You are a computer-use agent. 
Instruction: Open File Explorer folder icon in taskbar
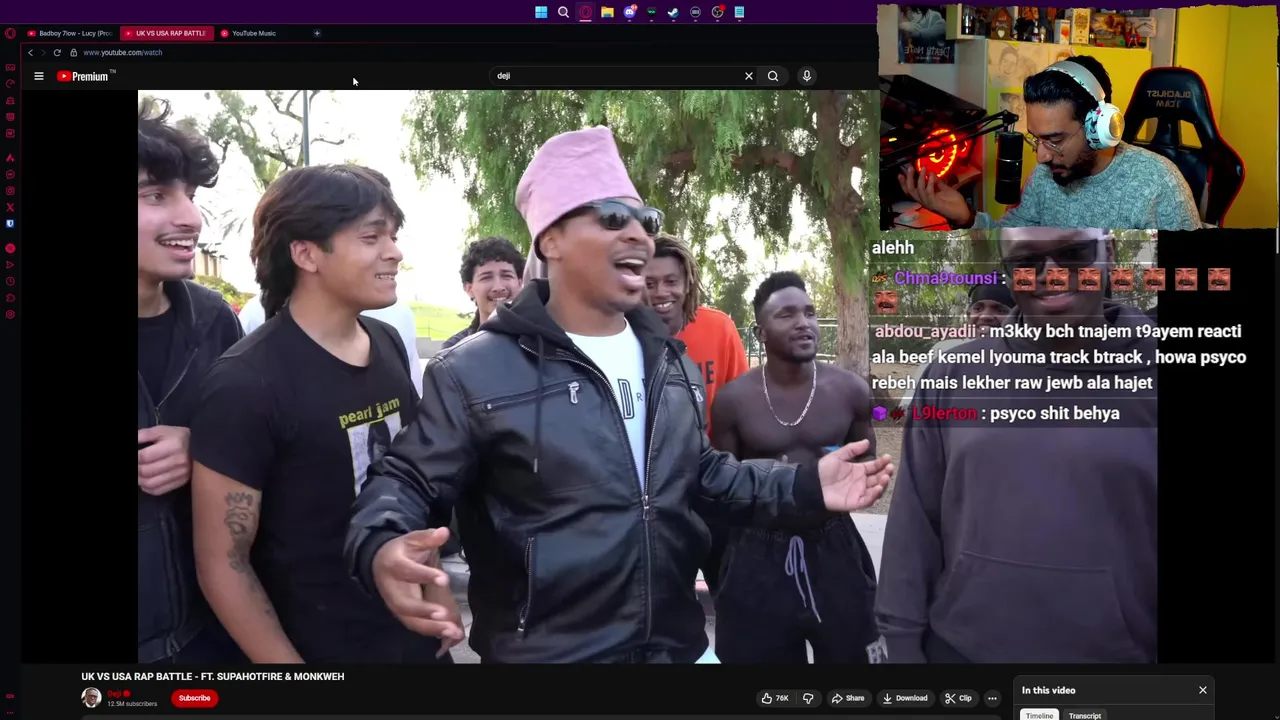point(607,12)
